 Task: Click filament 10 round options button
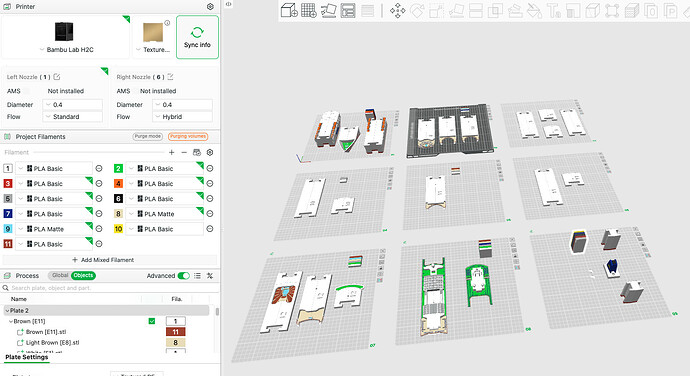(210, 229)
